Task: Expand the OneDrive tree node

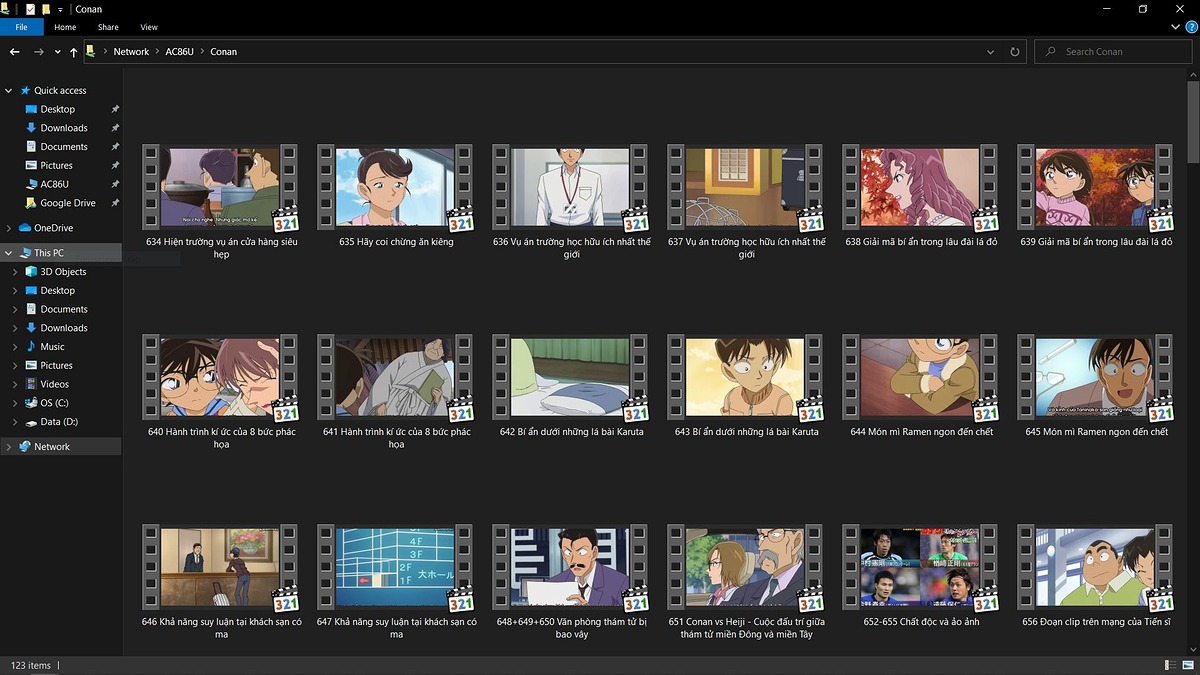Action: tap(9, 228)
